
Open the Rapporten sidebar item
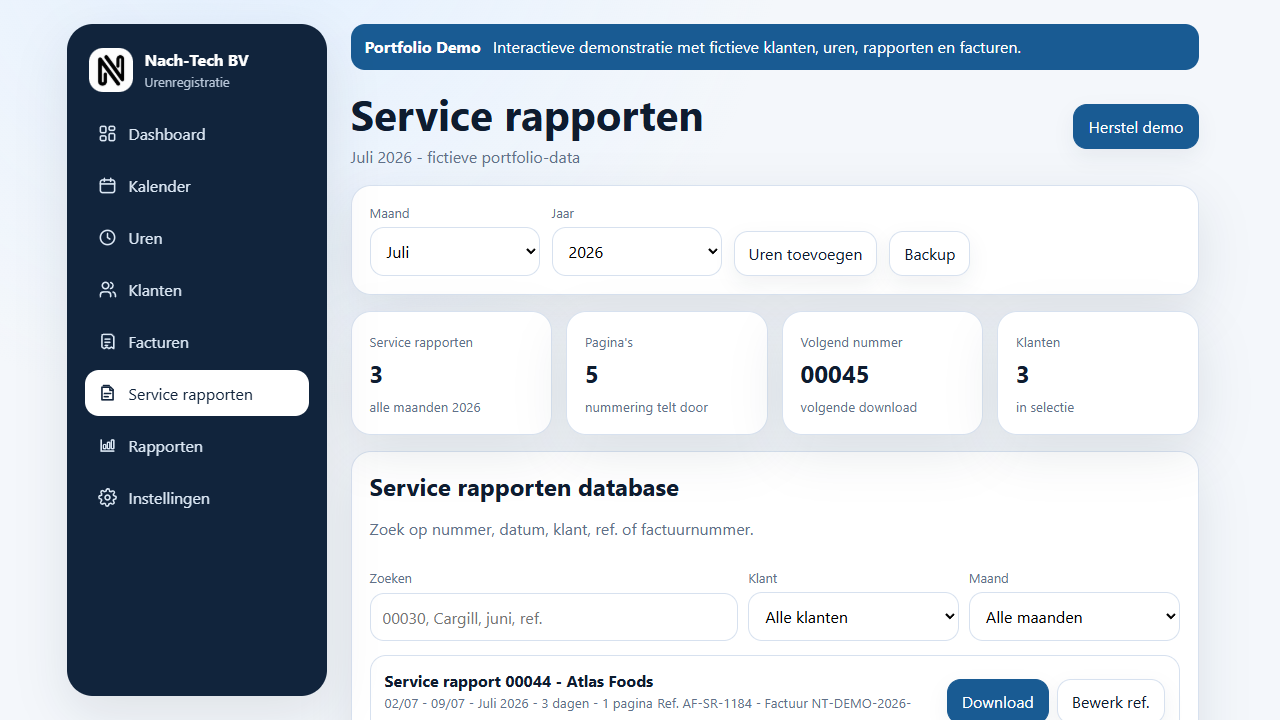click(x=197, y=446)
